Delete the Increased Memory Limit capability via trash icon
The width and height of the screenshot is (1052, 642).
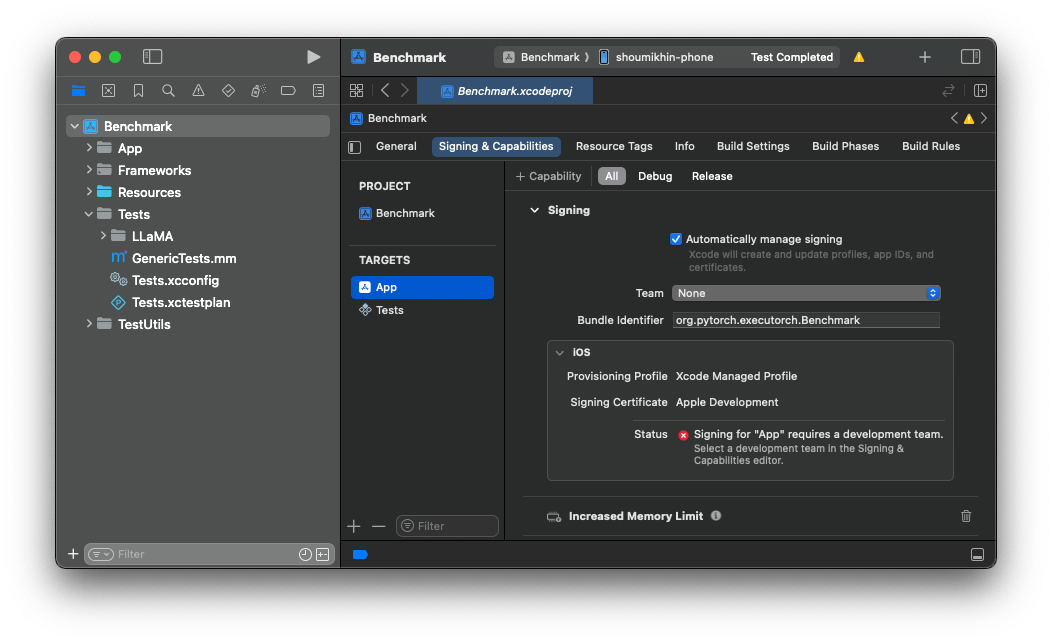[965, 516]
